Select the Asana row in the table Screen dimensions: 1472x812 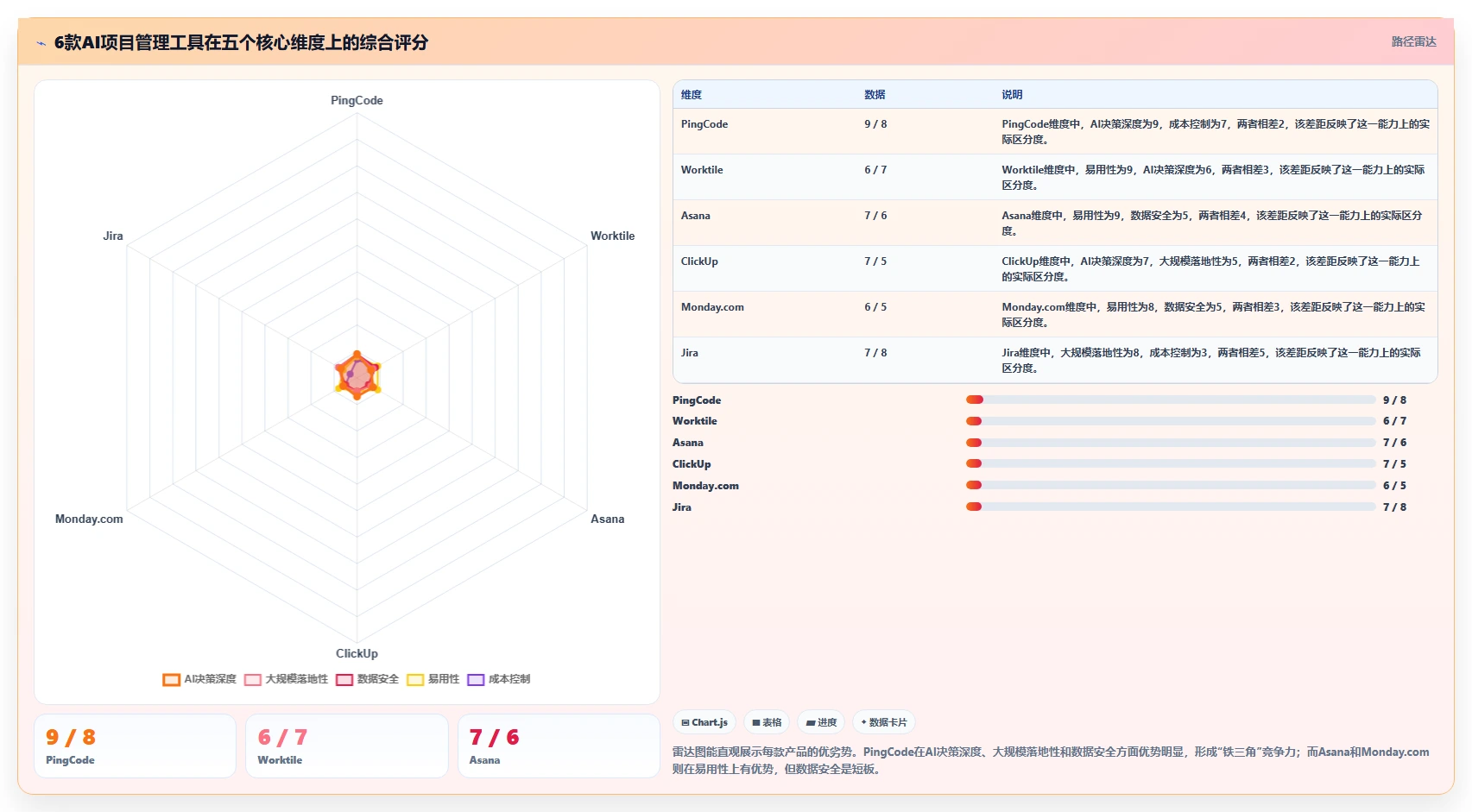1055,223
